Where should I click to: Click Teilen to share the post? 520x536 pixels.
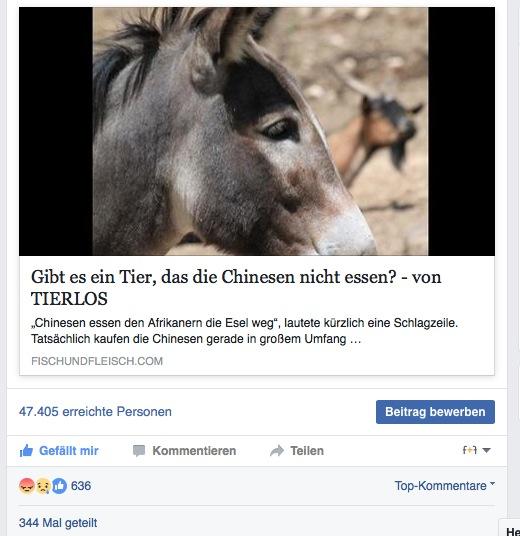pos(307,451)
